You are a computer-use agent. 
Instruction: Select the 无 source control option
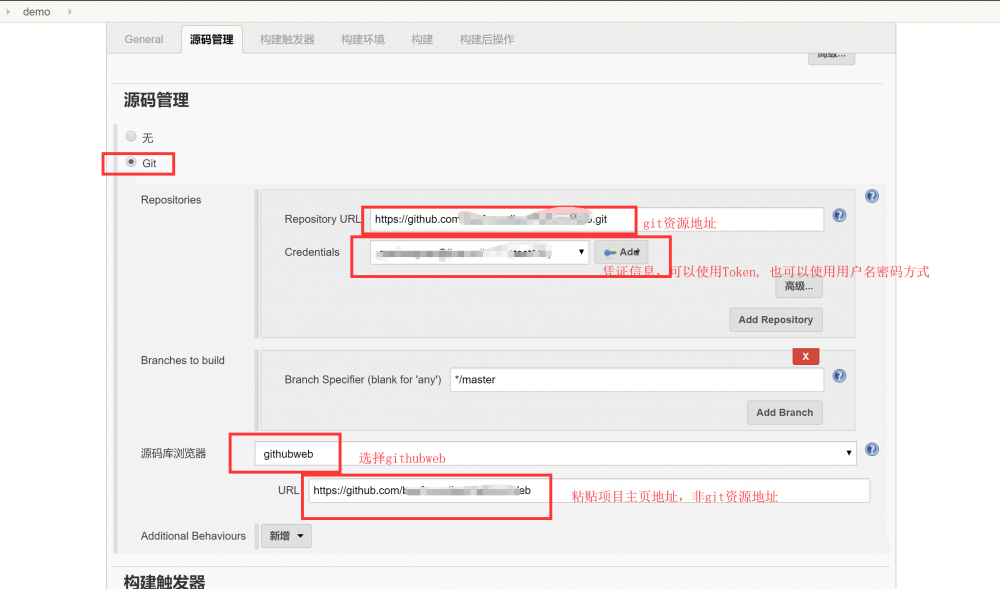click(x=131, y=136)
